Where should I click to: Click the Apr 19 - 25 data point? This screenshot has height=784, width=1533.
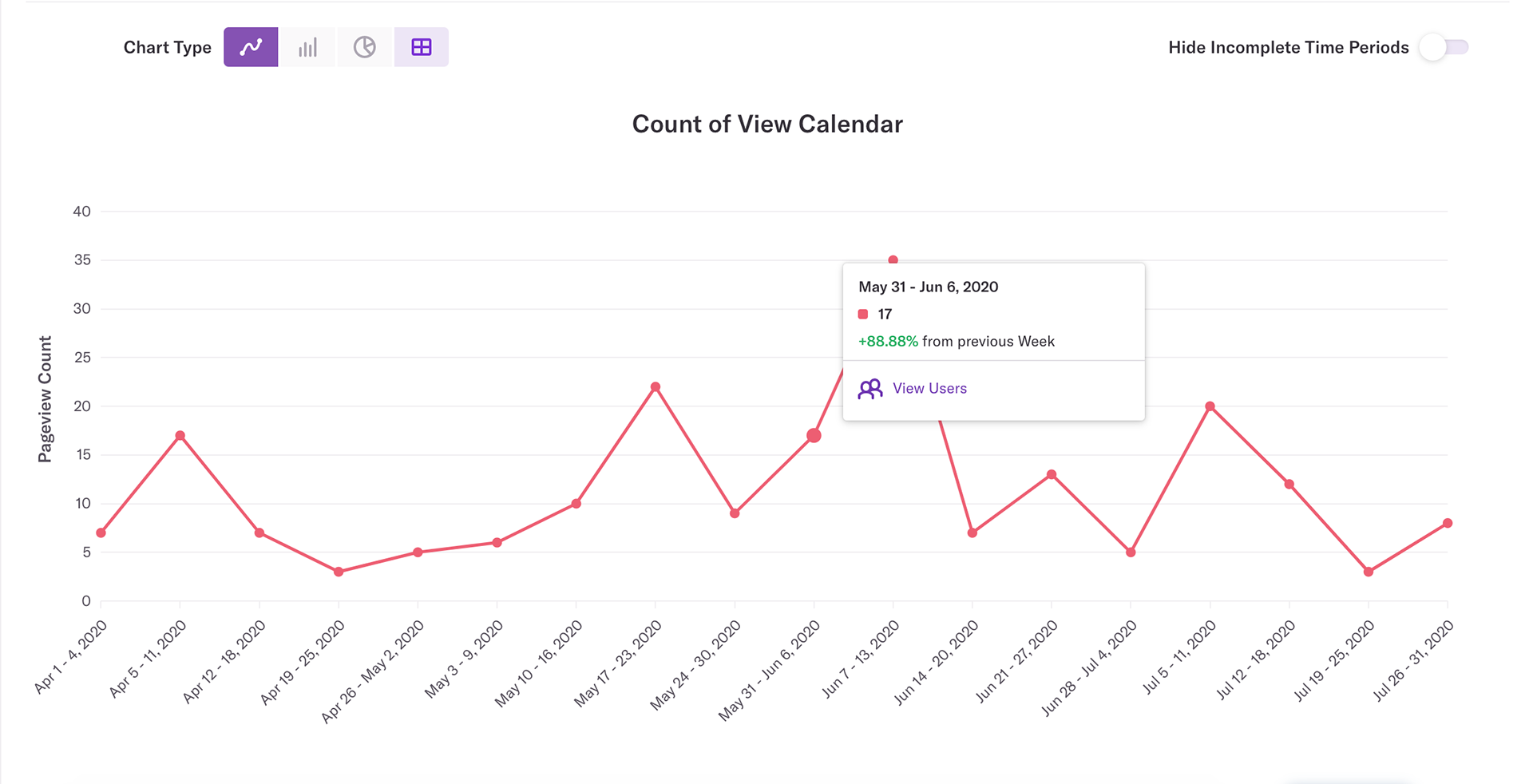tap(339, 572)
